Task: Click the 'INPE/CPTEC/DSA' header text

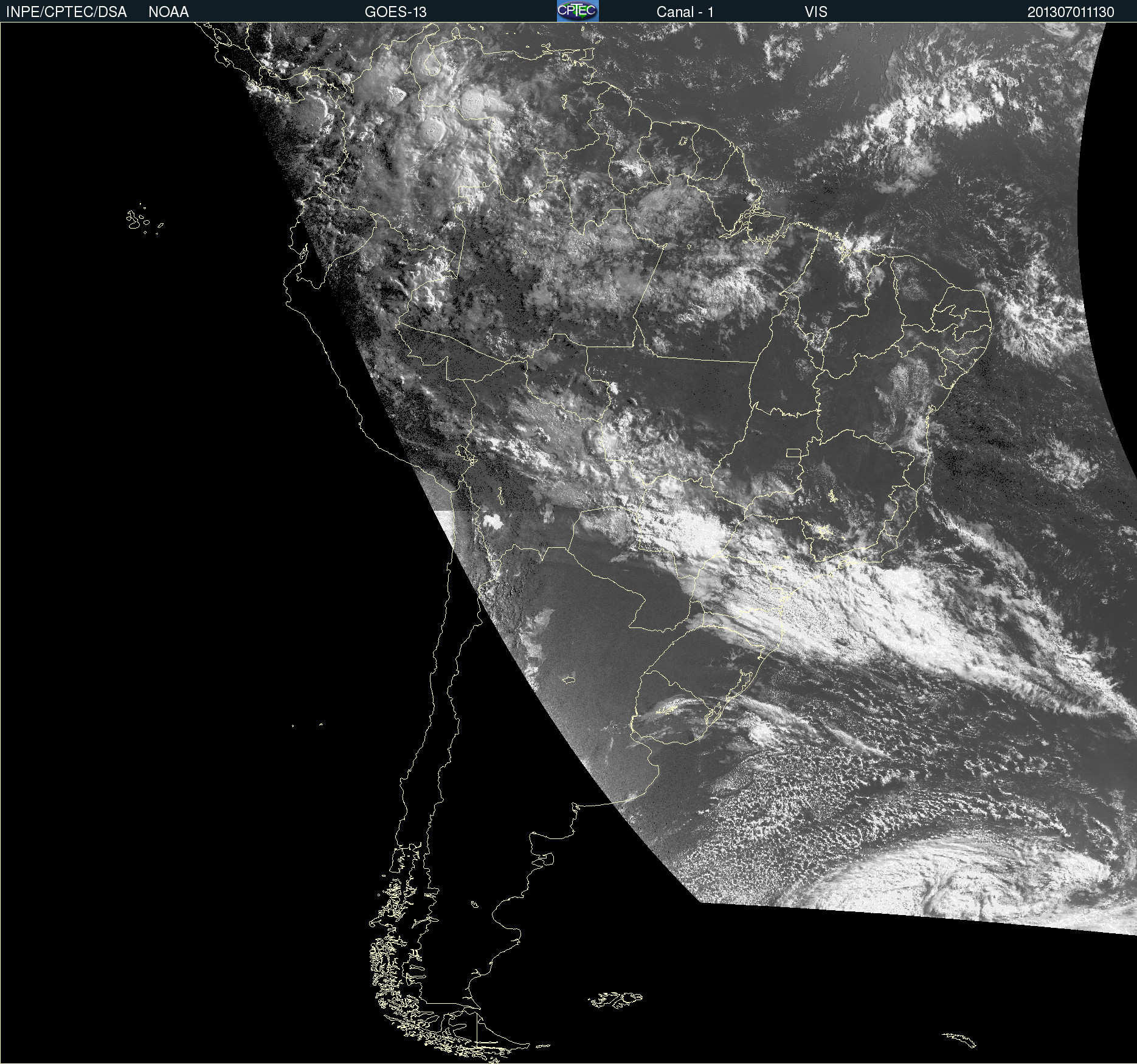Action: (66, 12)
